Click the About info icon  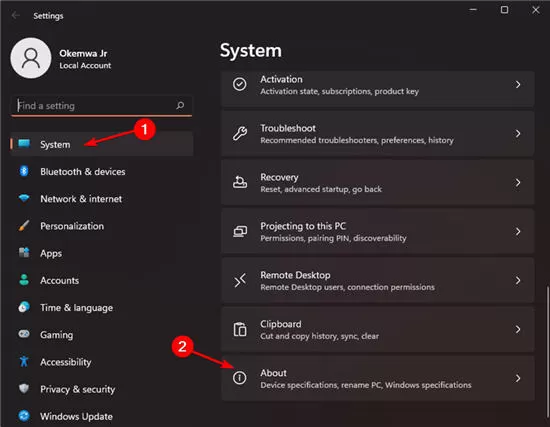coord(240,378)
